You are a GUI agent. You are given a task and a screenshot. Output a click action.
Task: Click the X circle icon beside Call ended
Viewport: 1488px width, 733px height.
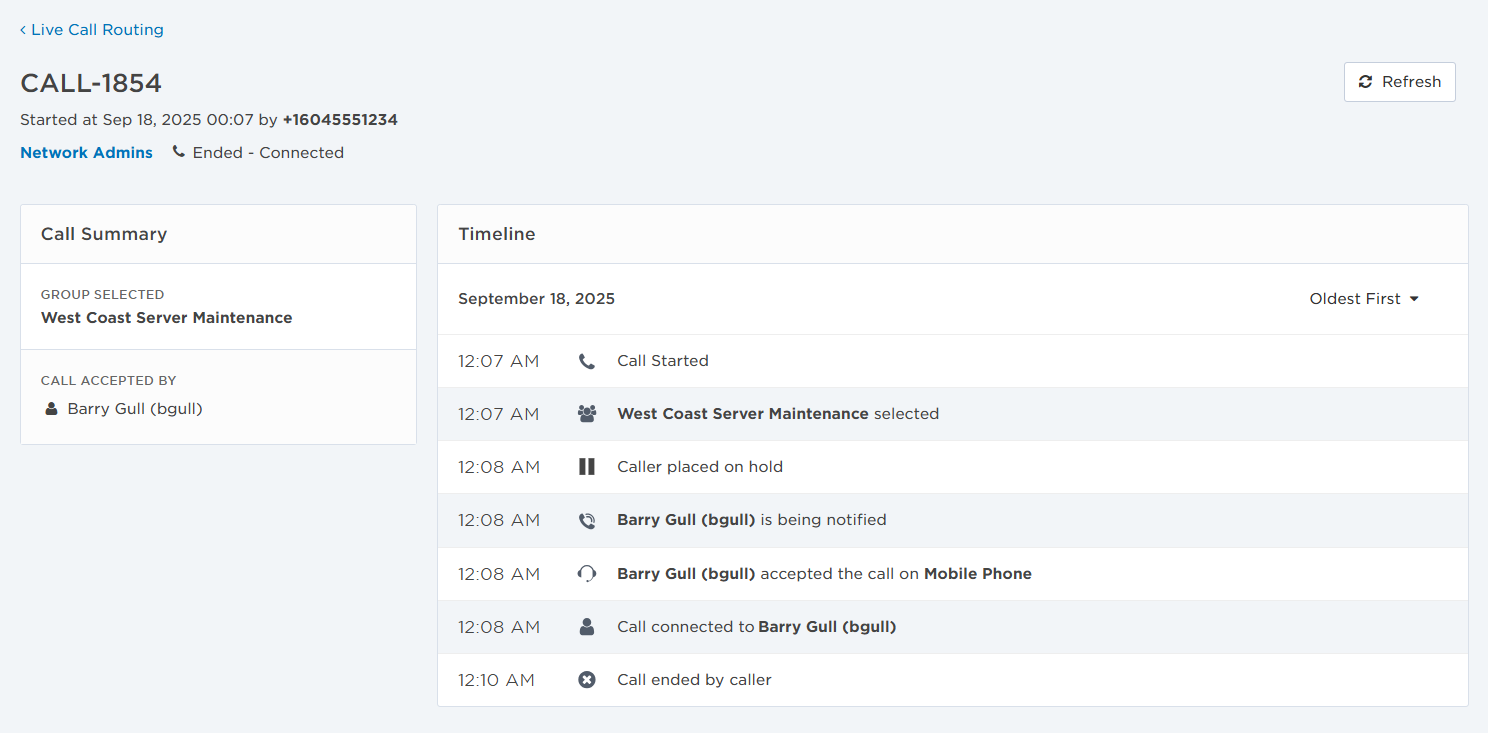point(587,680)
